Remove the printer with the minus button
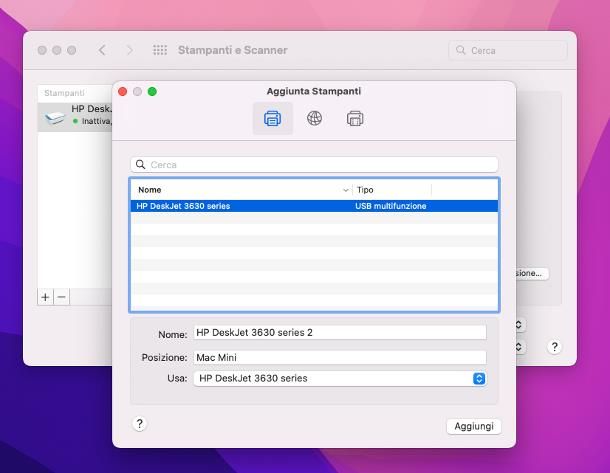The image size is (610, 473). pyautogui.click(x=61, y=297)
